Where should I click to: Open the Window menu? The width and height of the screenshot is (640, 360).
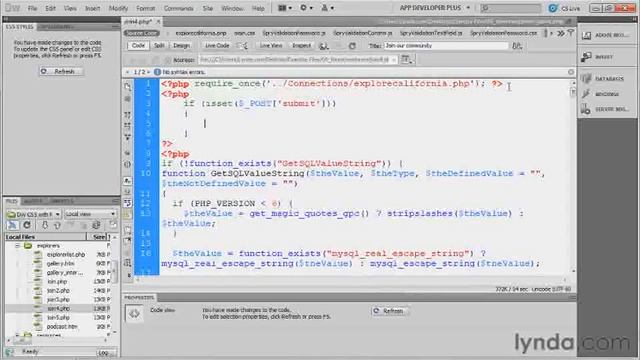pyautogui.click(x=232, y=8)
